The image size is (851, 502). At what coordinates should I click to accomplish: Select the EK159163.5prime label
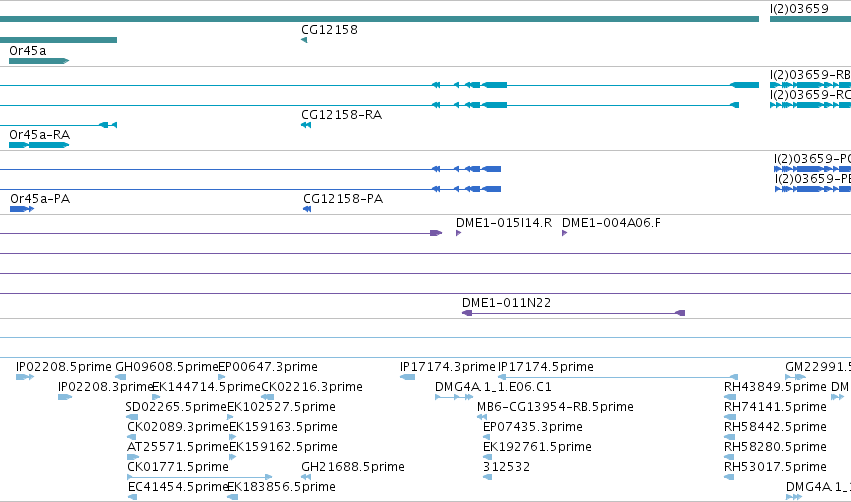tap(283, 427)
